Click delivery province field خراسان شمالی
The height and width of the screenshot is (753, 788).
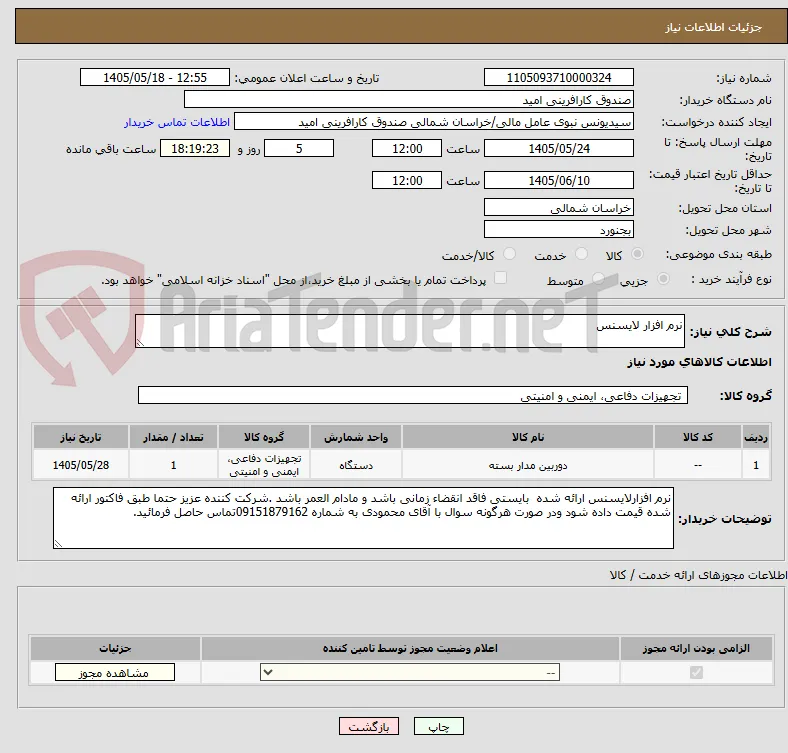coord(558,207)
